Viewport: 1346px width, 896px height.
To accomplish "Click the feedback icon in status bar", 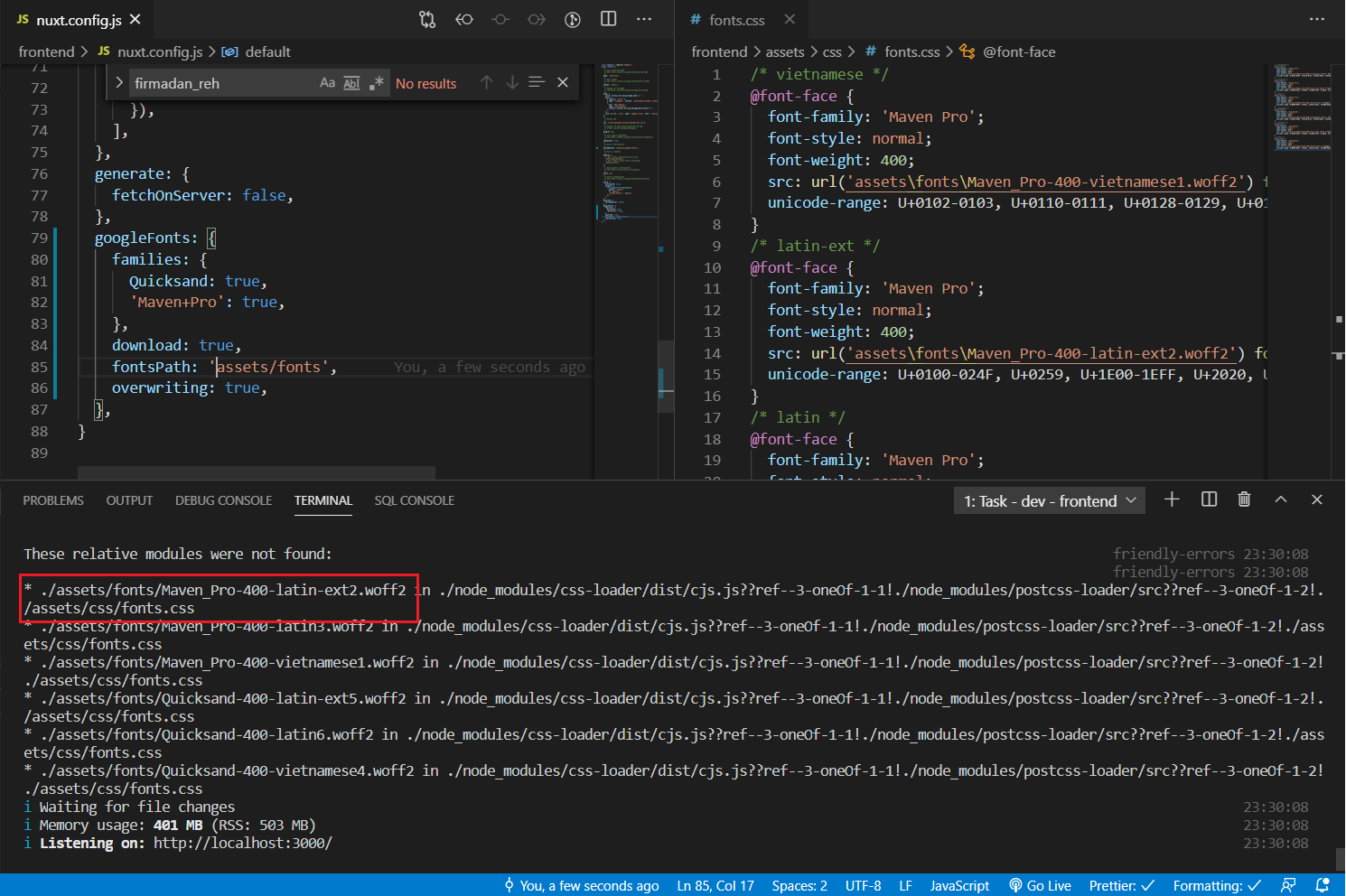I will (x=1288, y=886).
